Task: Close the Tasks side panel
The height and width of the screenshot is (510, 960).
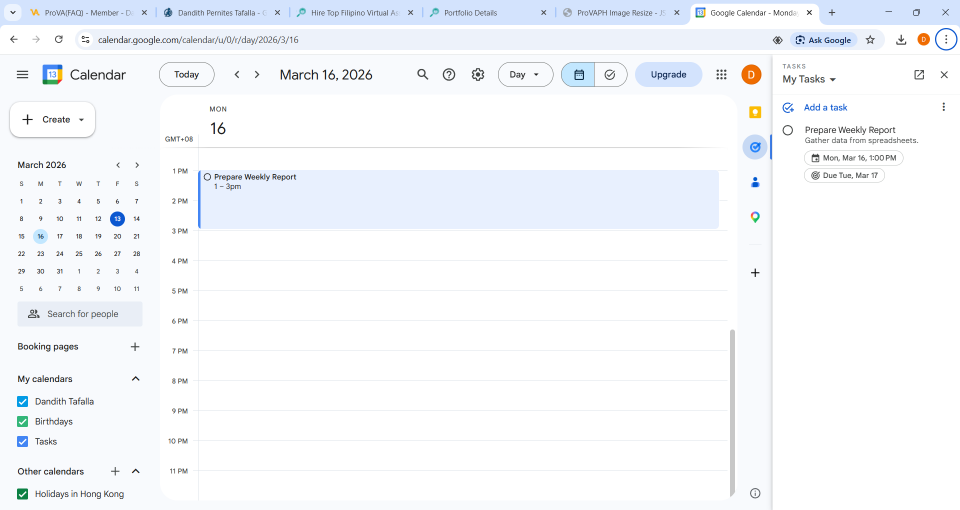Action: point(943,75)
